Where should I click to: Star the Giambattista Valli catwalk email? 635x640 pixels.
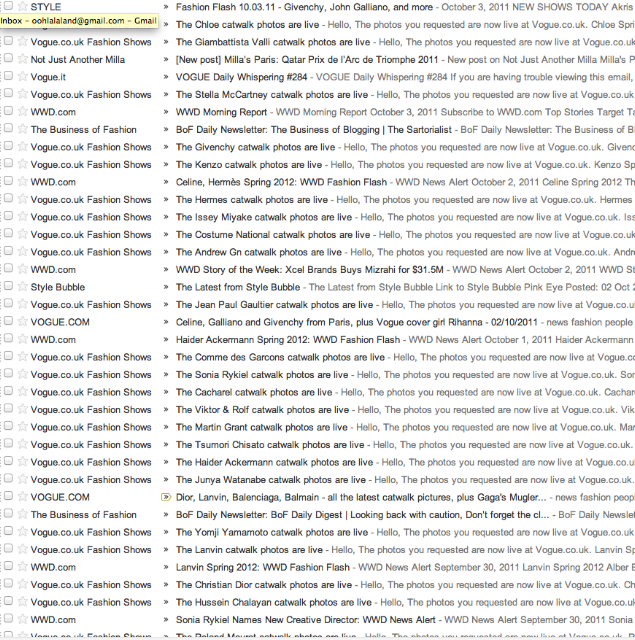click(x=23, y=41)
